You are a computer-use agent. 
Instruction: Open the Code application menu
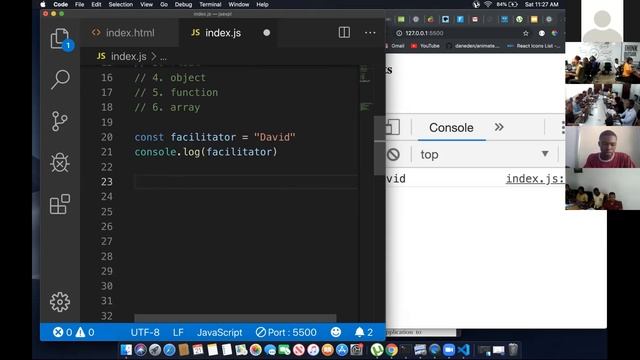(60, 4)
